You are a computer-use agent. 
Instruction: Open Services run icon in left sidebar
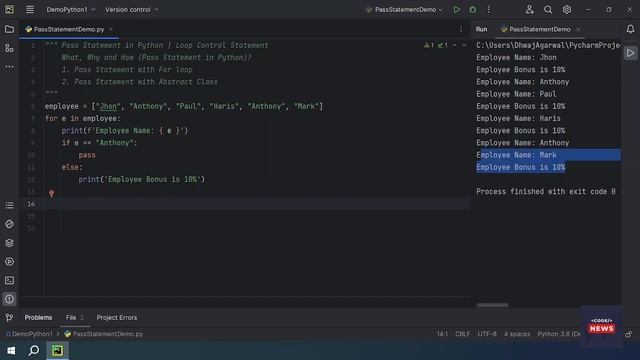[9, 262]
